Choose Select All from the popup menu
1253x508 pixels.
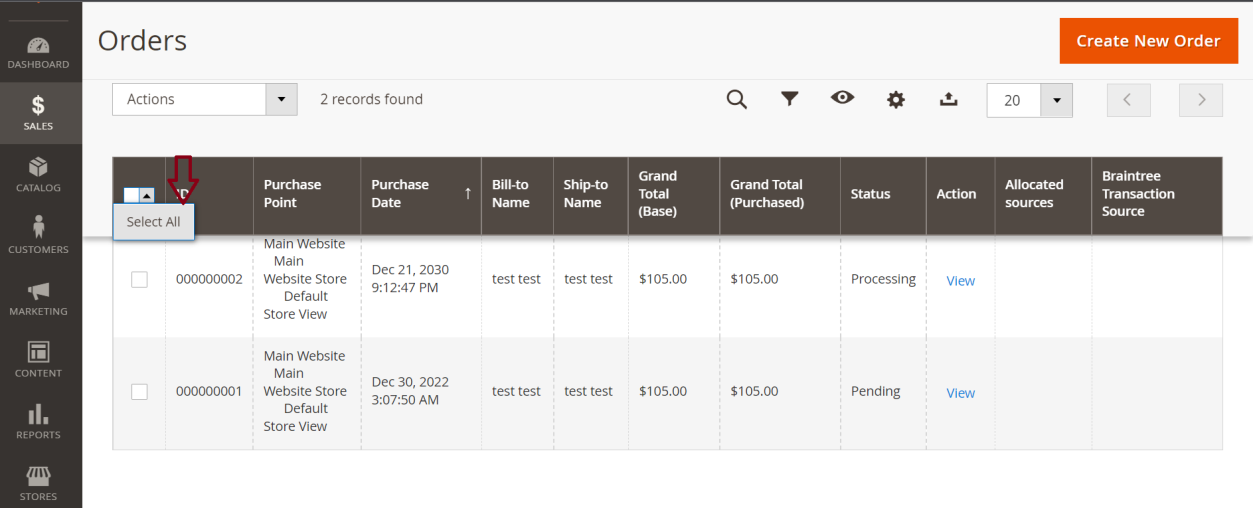coord(153,222)
